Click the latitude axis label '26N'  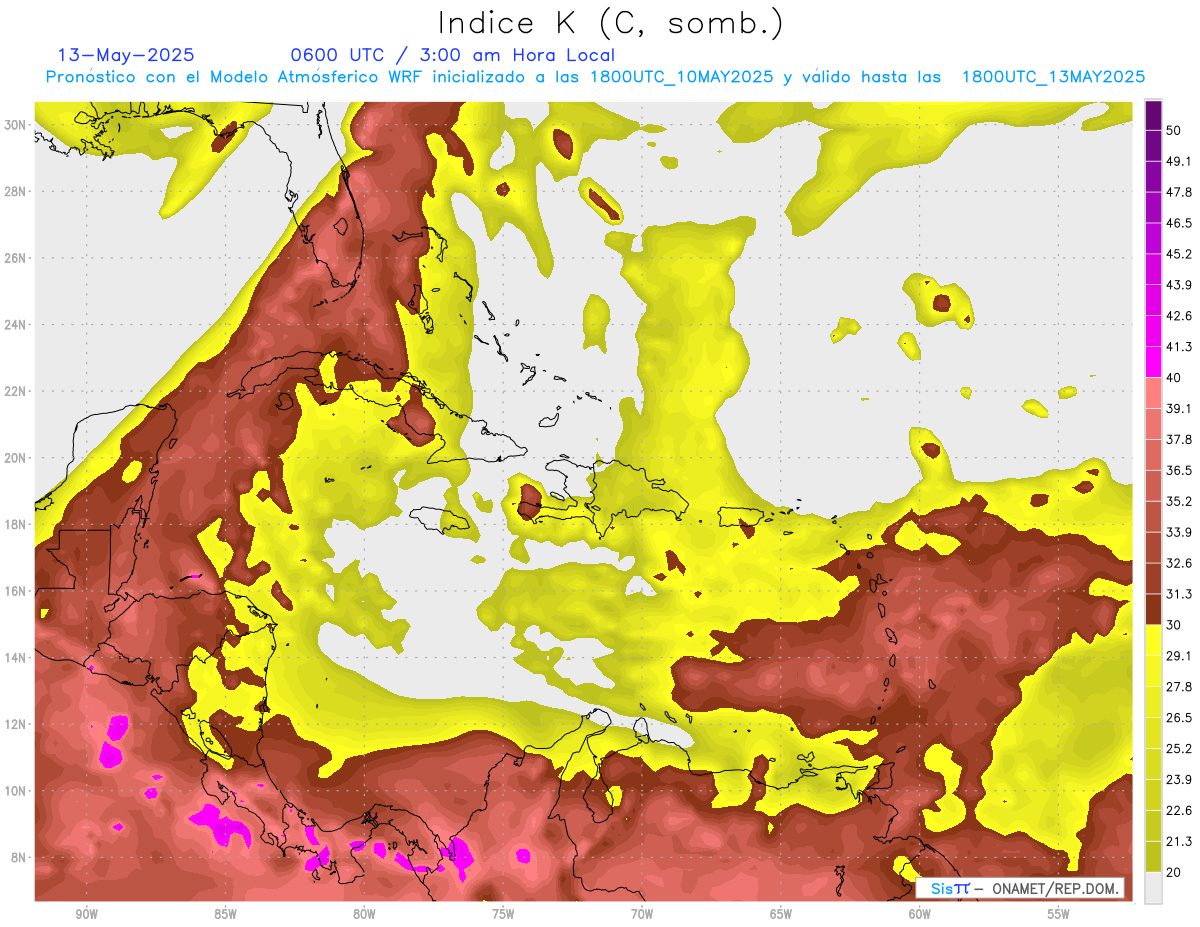(x=15, y=258)
